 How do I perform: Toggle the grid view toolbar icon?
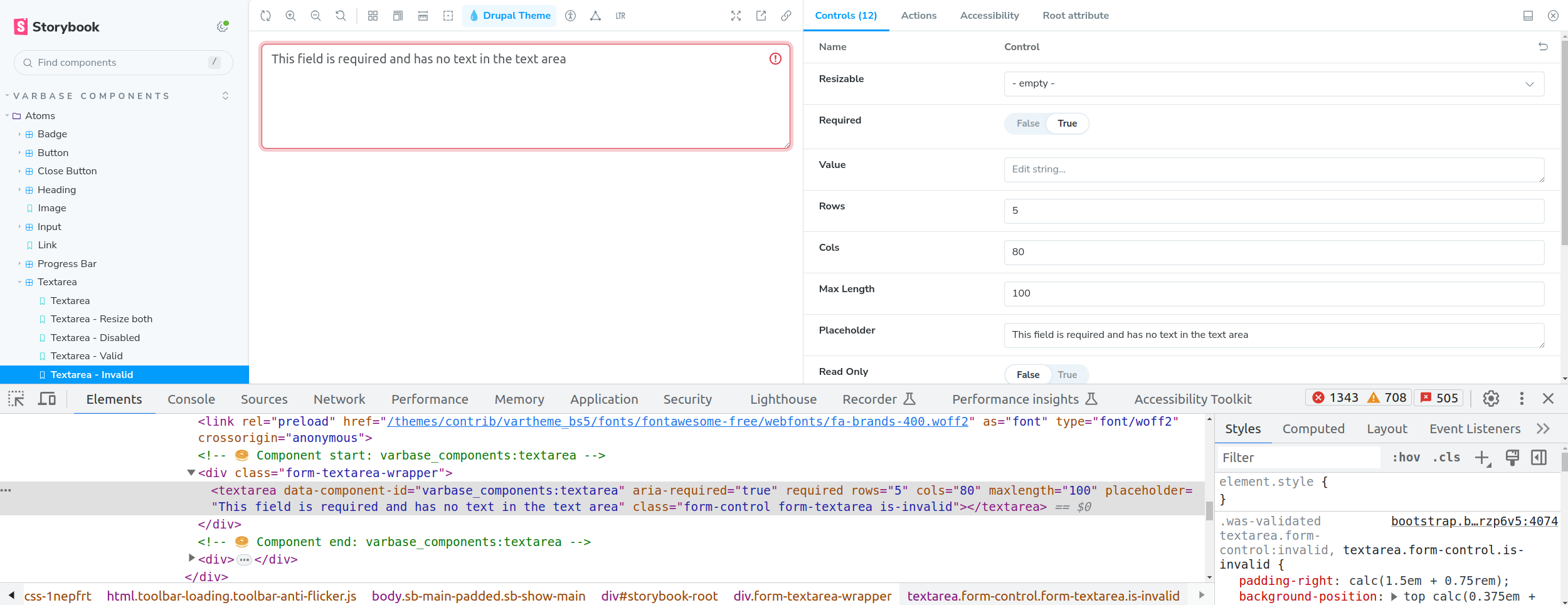click(x=373, y=16)
